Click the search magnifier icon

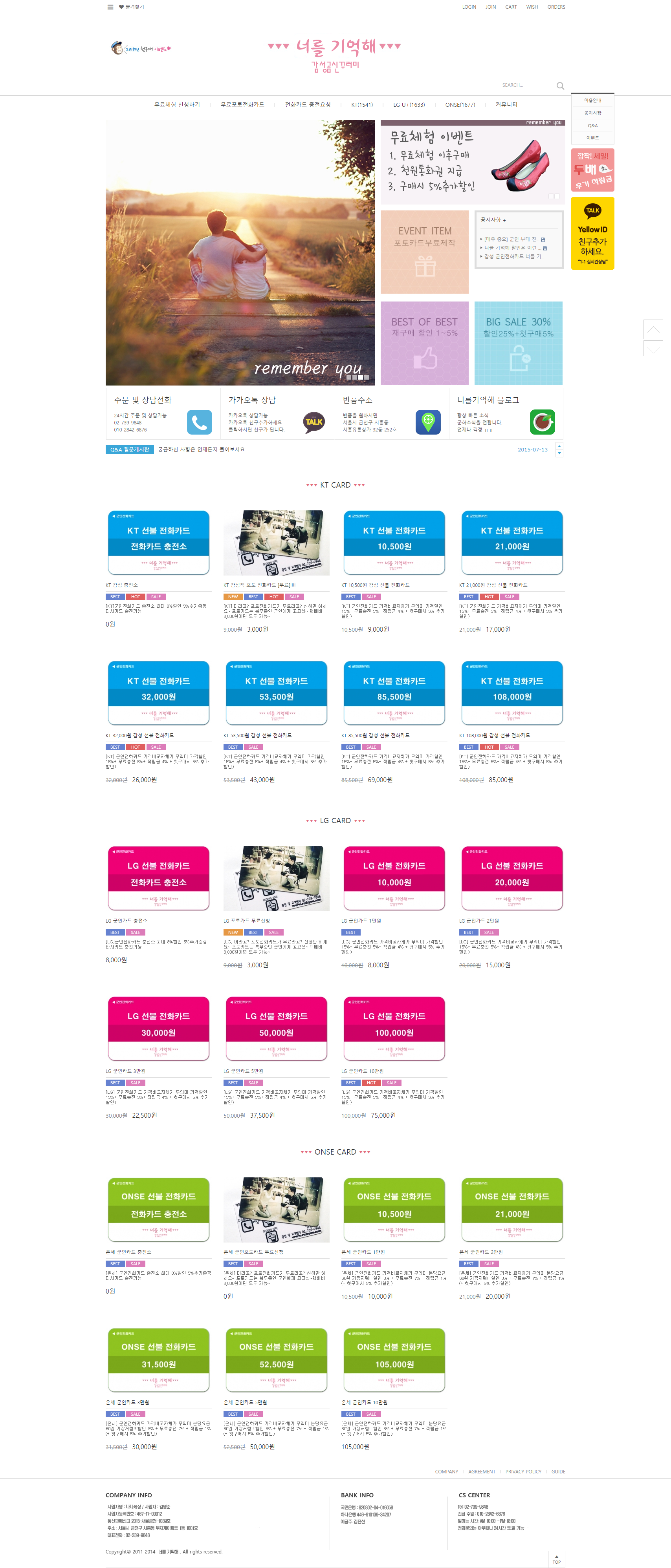(x=560, y=86)
